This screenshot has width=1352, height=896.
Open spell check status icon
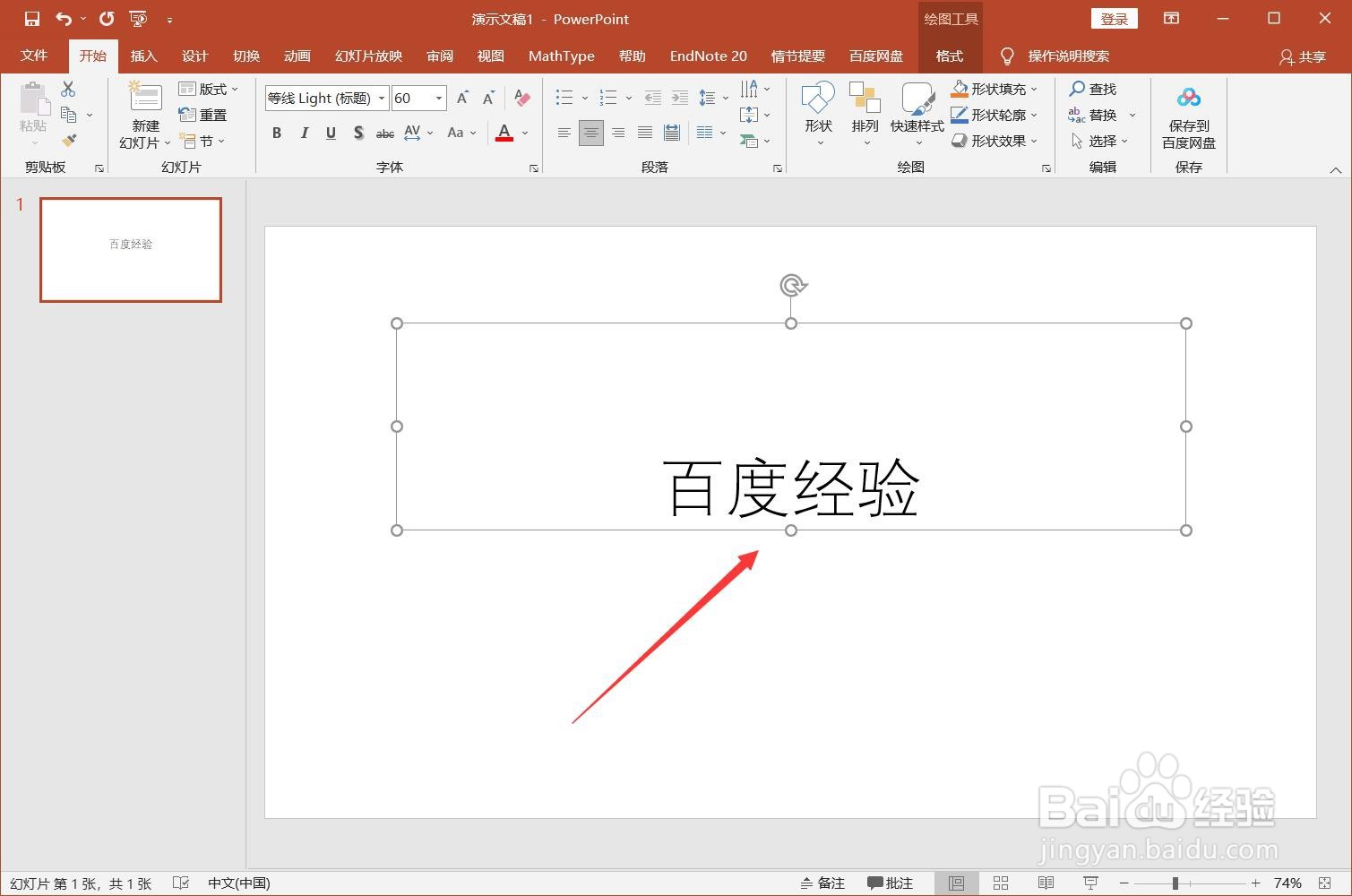pos(180,883)
